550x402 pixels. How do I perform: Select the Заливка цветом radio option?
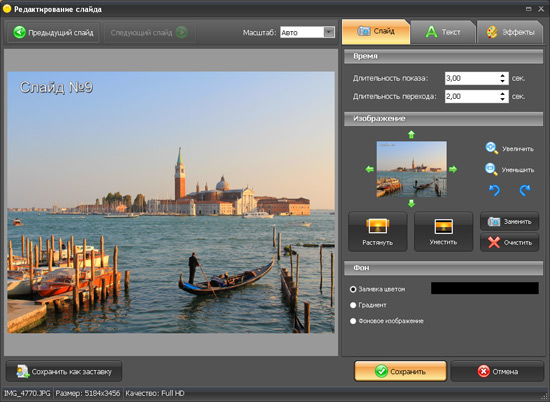353,289
